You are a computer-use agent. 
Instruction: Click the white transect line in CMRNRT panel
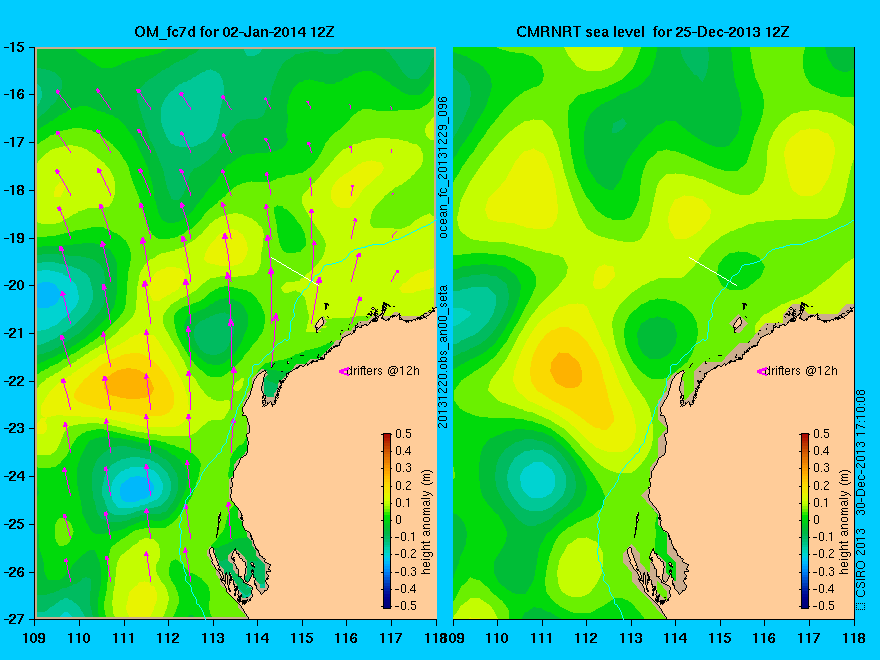(713, 271)
